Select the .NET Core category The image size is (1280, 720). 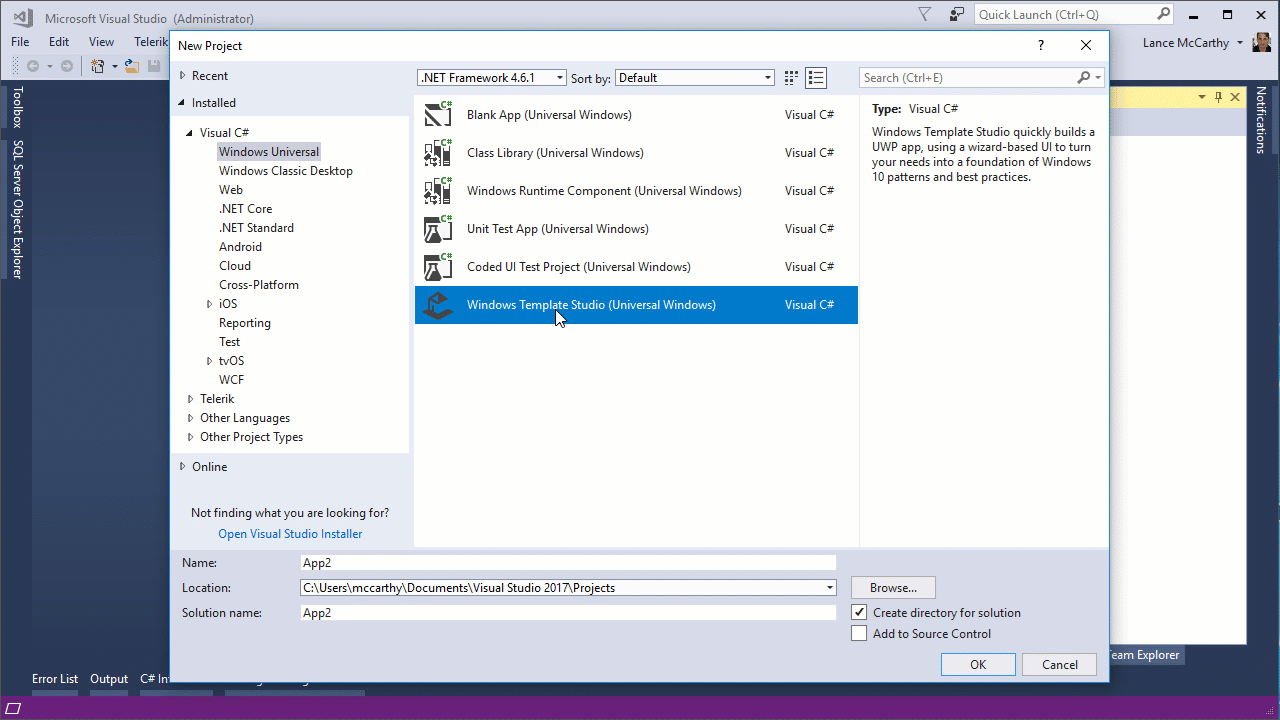coord(246,209)
